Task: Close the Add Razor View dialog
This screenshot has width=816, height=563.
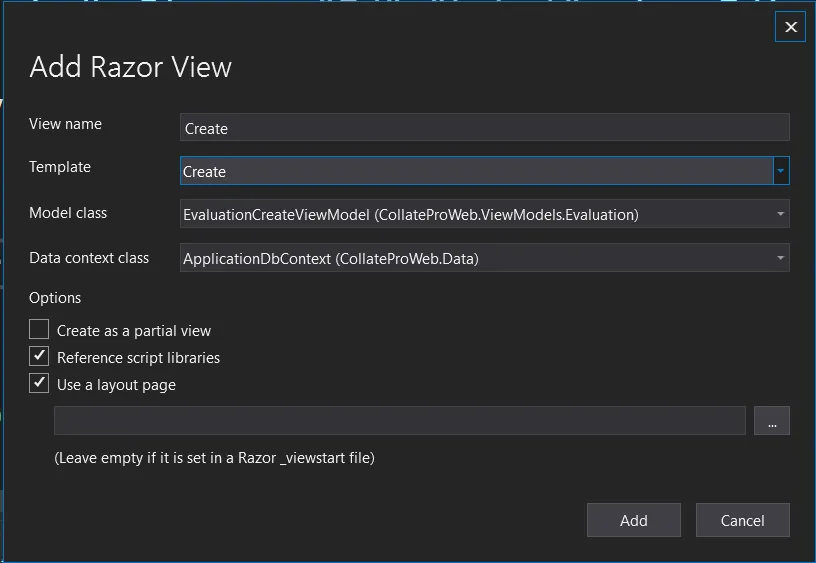Action: (790, 27)
